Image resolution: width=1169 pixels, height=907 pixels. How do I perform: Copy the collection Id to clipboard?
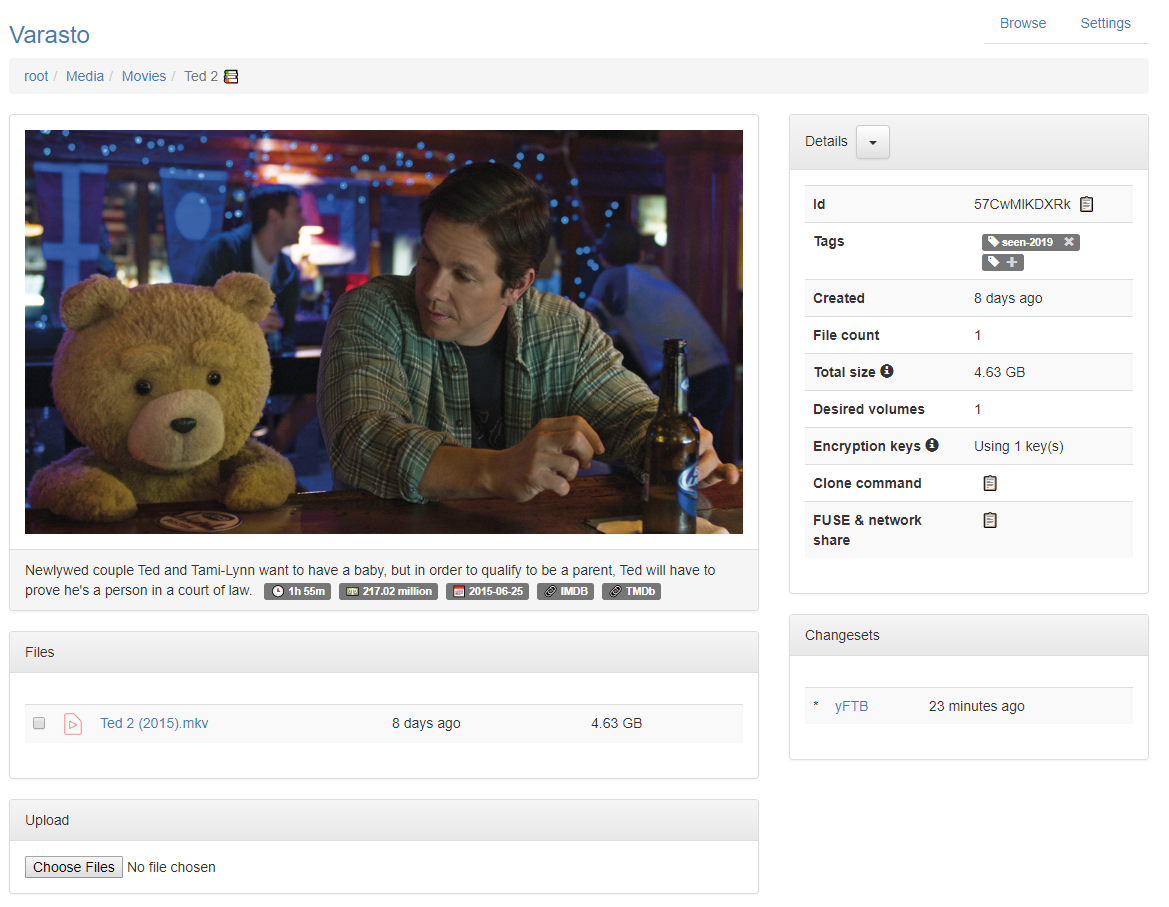point(1087,204)
